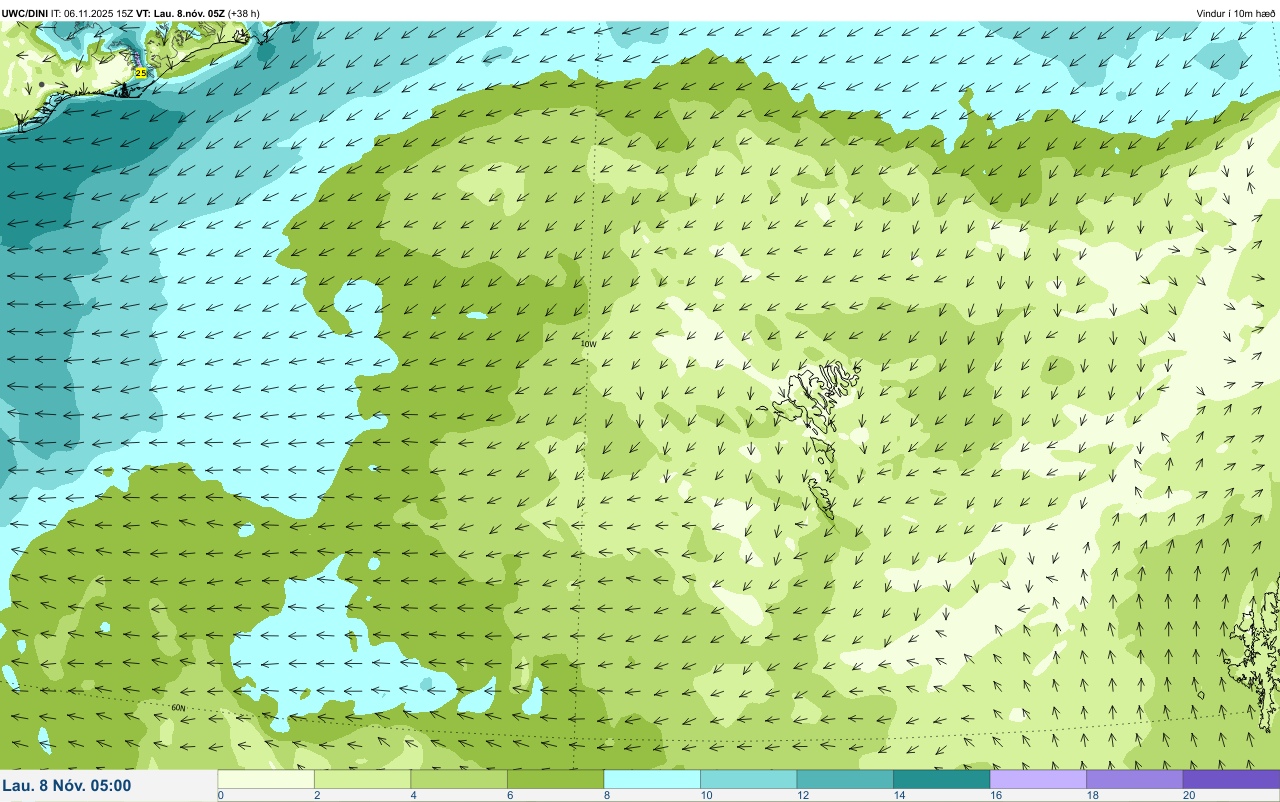1280x802 pixels.
Task: Click the '60N' latitude label on the map
Action: [x=179, y=708]
